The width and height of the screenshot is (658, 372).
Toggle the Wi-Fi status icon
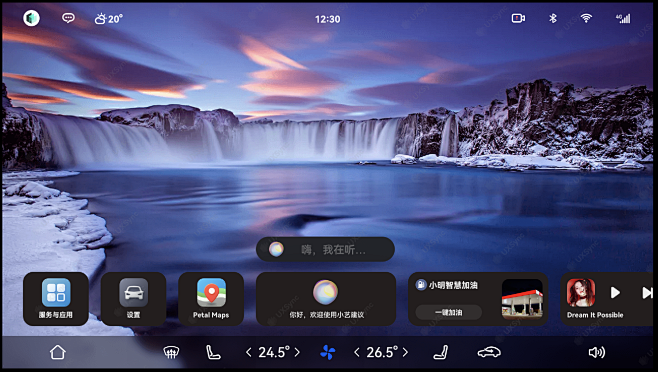tap(586, 18)
